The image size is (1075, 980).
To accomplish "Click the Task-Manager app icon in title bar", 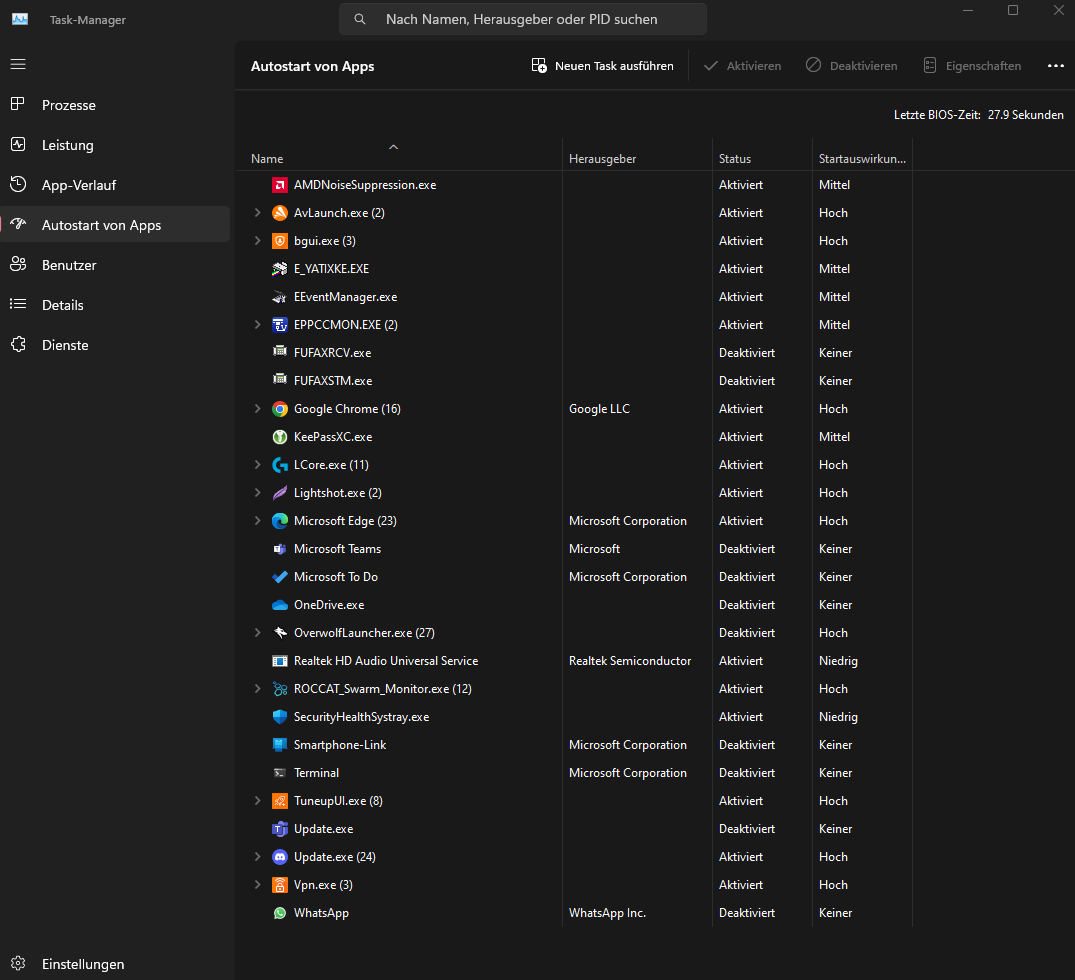I will click(20, 19).
